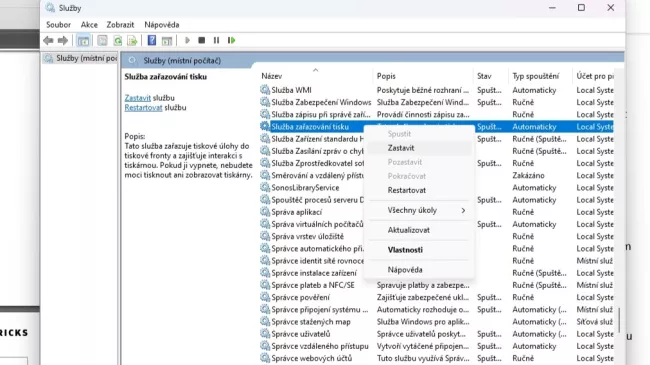Click the vertical scrollbar thumb of services list
650x365 pixels.
tap(619, 320)
